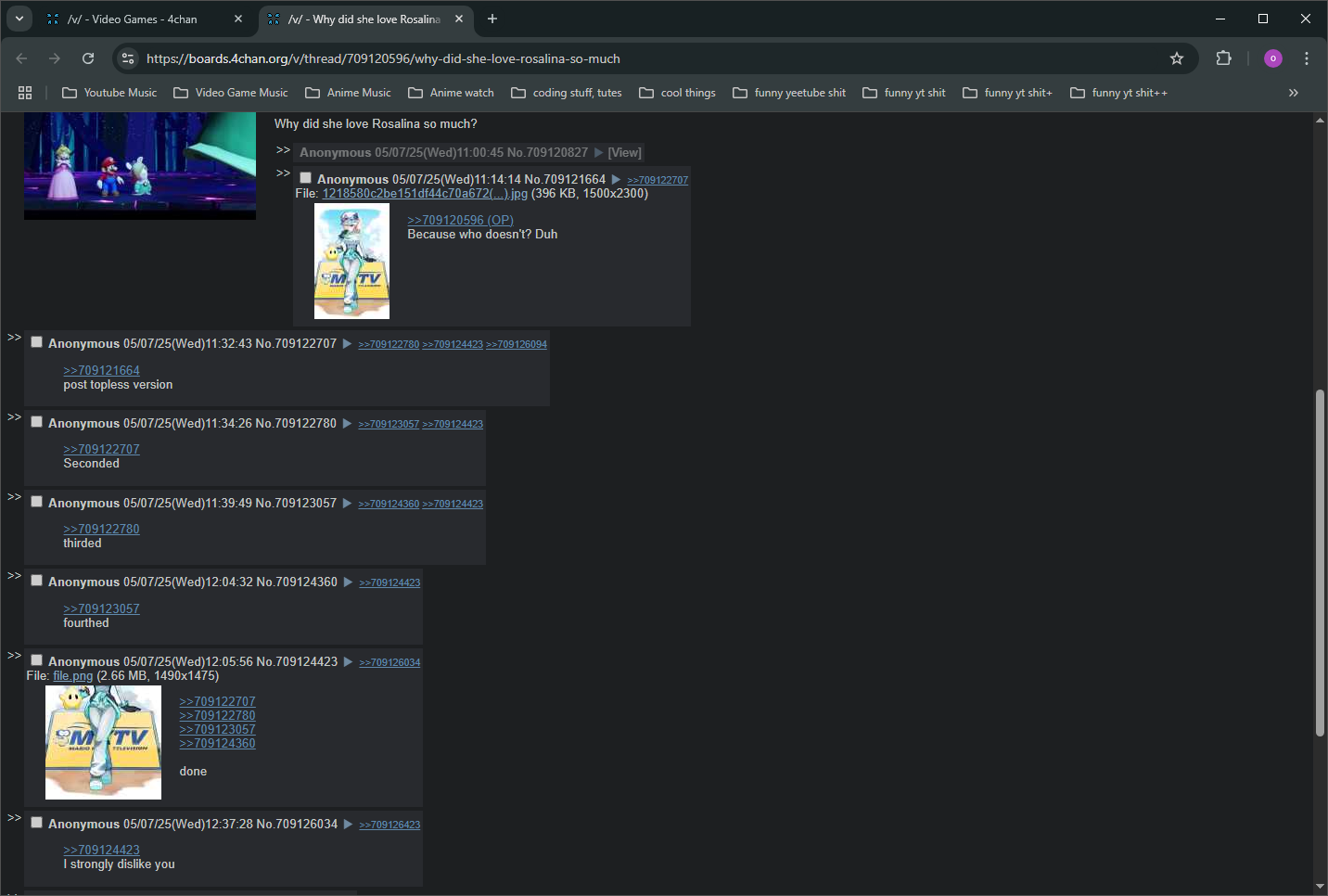
Task: Follow quote link >>709122780 above 'thirded'
Action: (101, 529)
